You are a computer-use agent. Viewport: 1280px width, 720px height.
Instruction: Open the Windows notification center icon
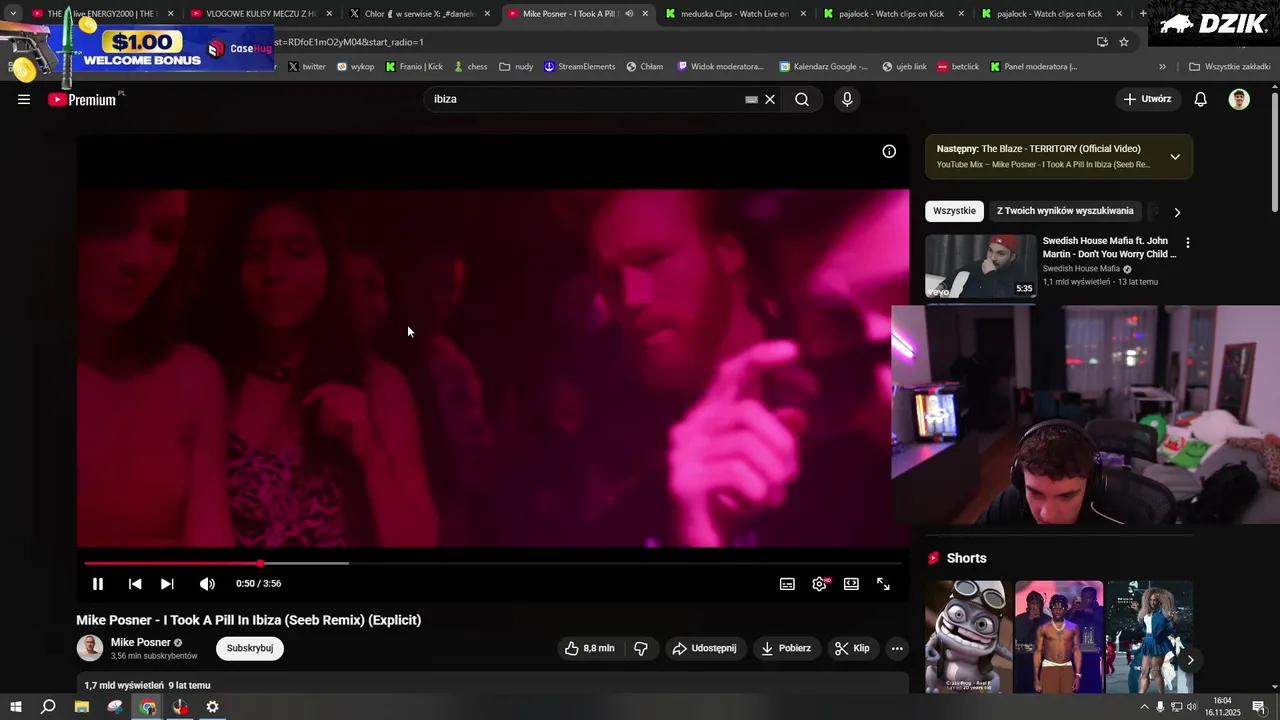[1259, 707]
